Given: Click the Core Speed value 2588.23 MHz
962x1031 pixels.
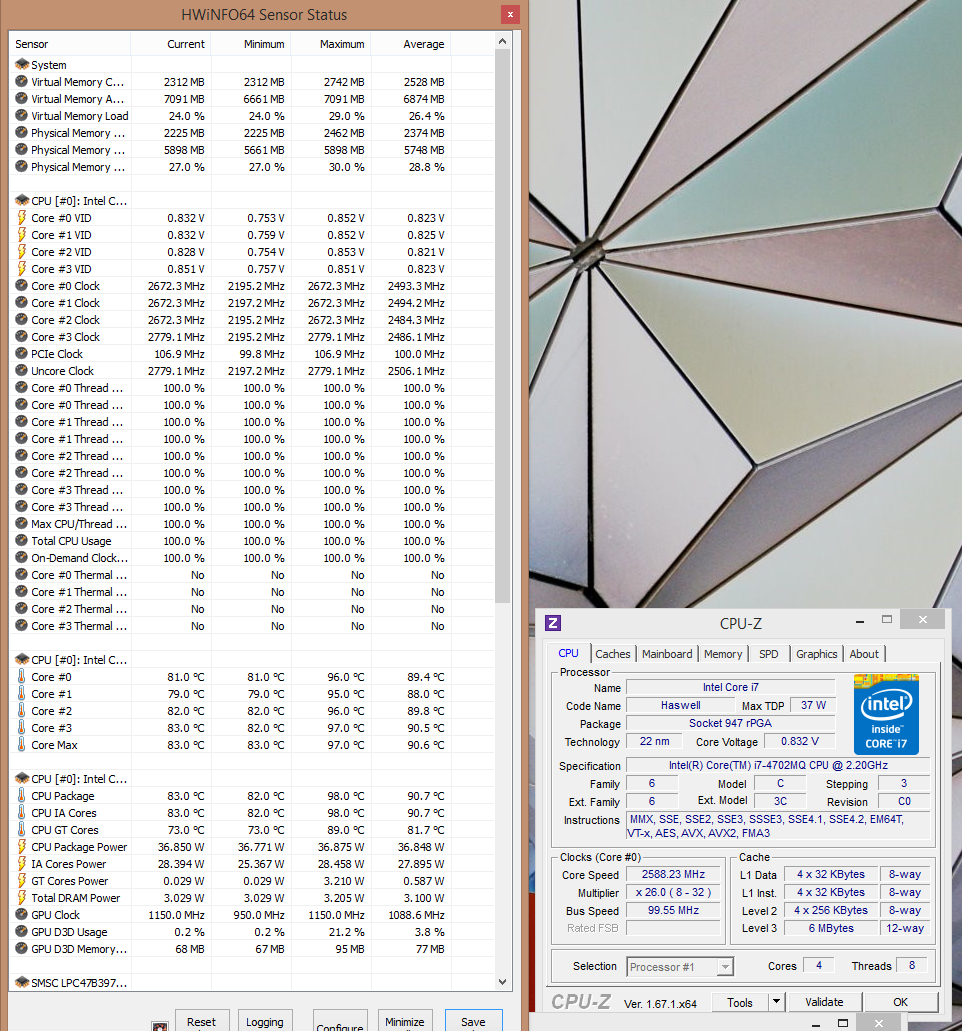Looking at the screenshot, I should pyautogui.click(x=673, y=874).
